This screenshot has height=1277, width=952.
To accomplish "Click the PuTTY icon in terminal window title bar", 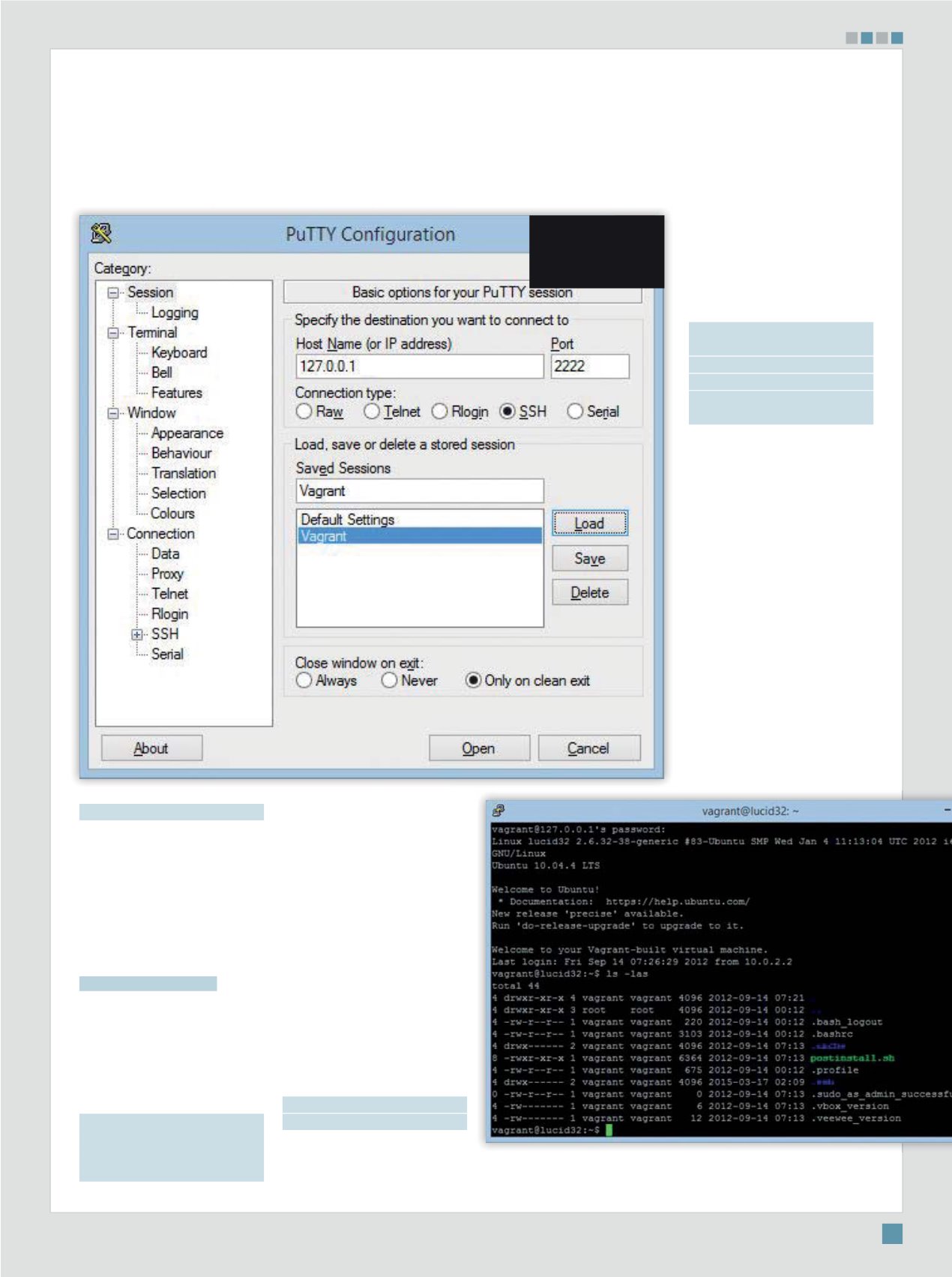I will point(498,811).
